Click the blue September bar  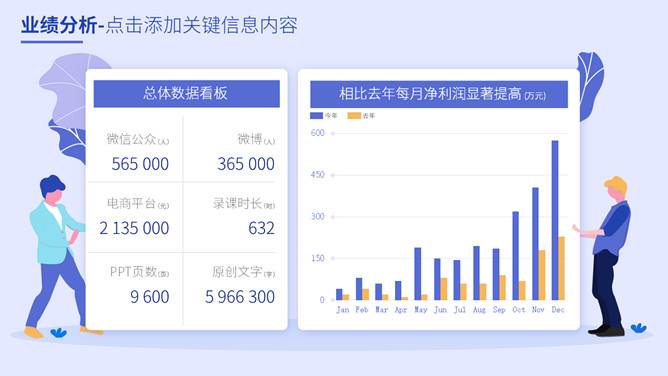click(496, 274)
